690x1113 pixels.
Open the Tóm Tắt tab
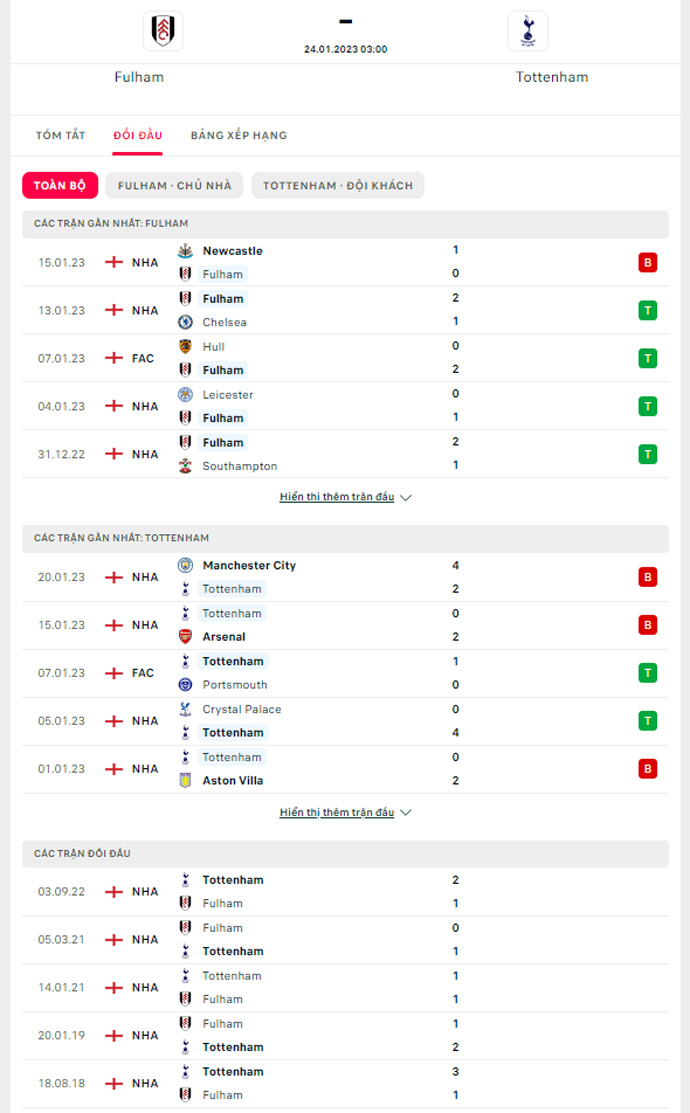61,135
